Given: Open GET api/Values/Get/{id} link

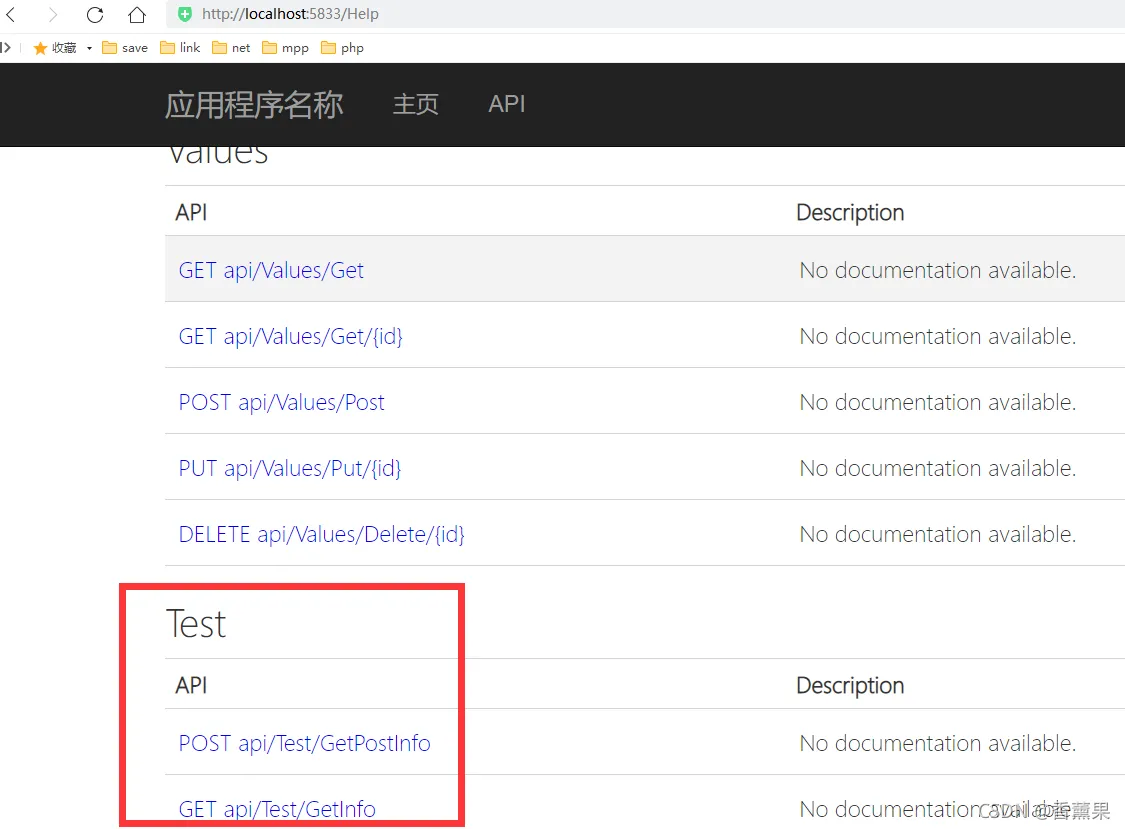Looking at the screenshot, I should pos(291,337).
